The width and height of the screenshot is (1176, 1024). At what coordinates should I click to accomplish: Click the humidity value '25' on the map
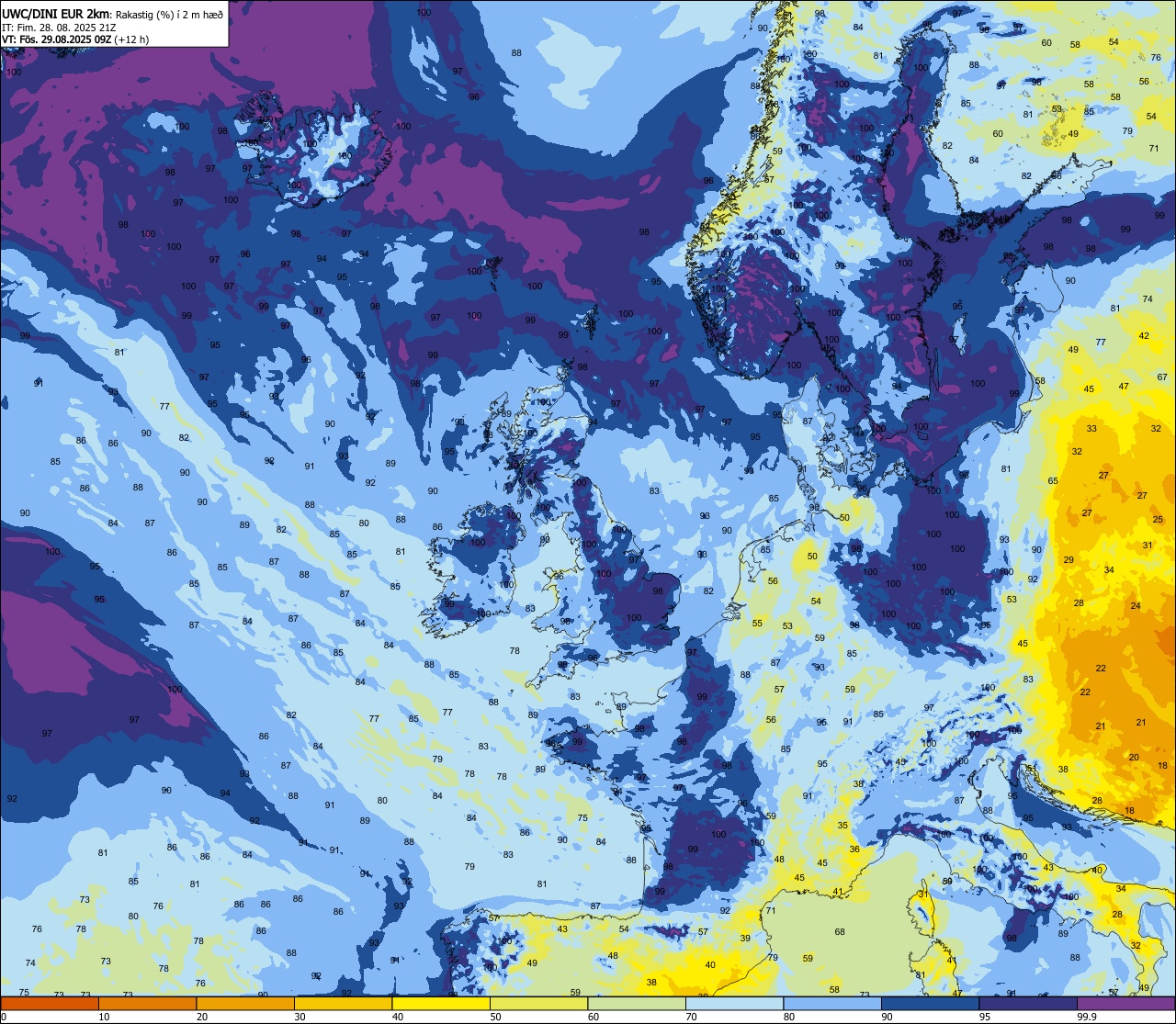(x=1158, y=520)
